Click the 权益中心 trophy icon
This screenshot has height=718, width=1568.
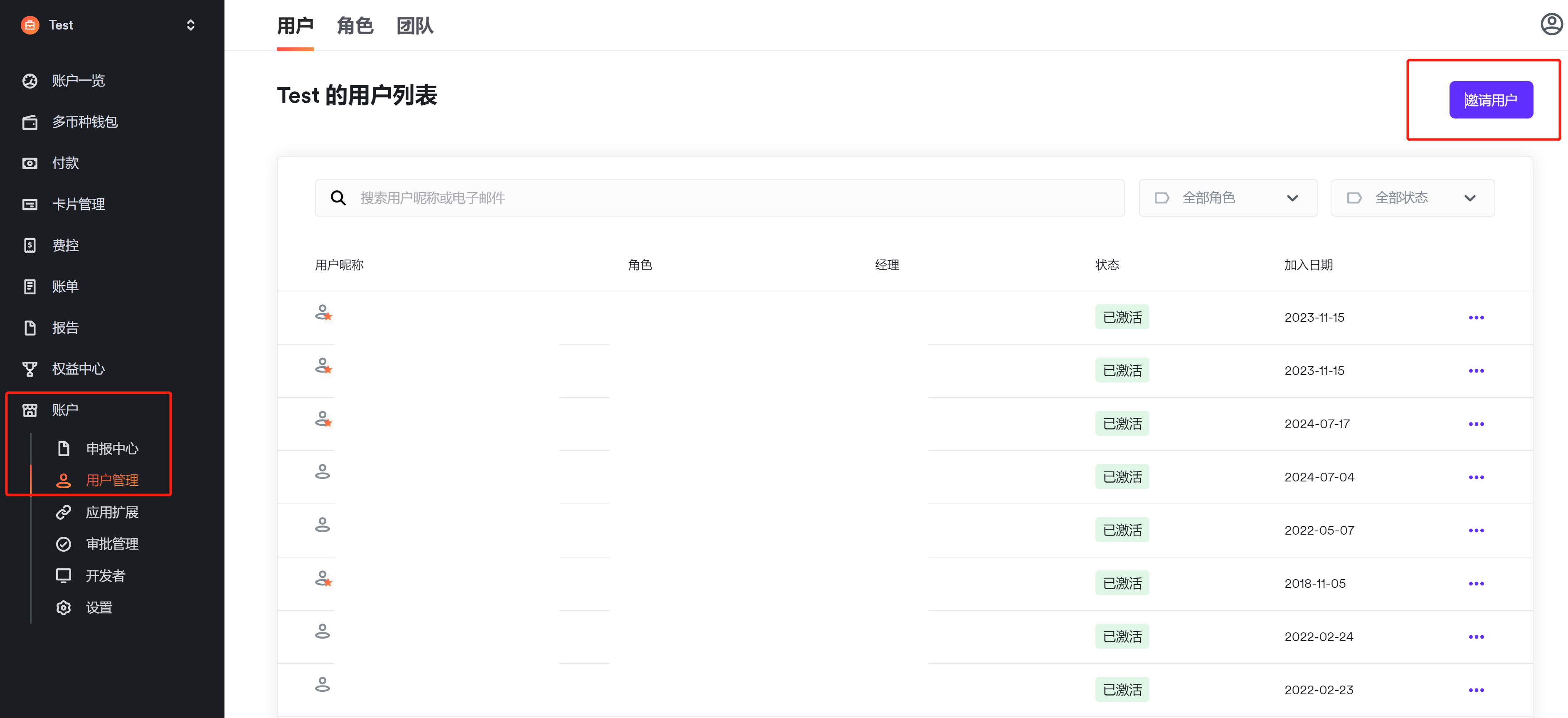30,369
